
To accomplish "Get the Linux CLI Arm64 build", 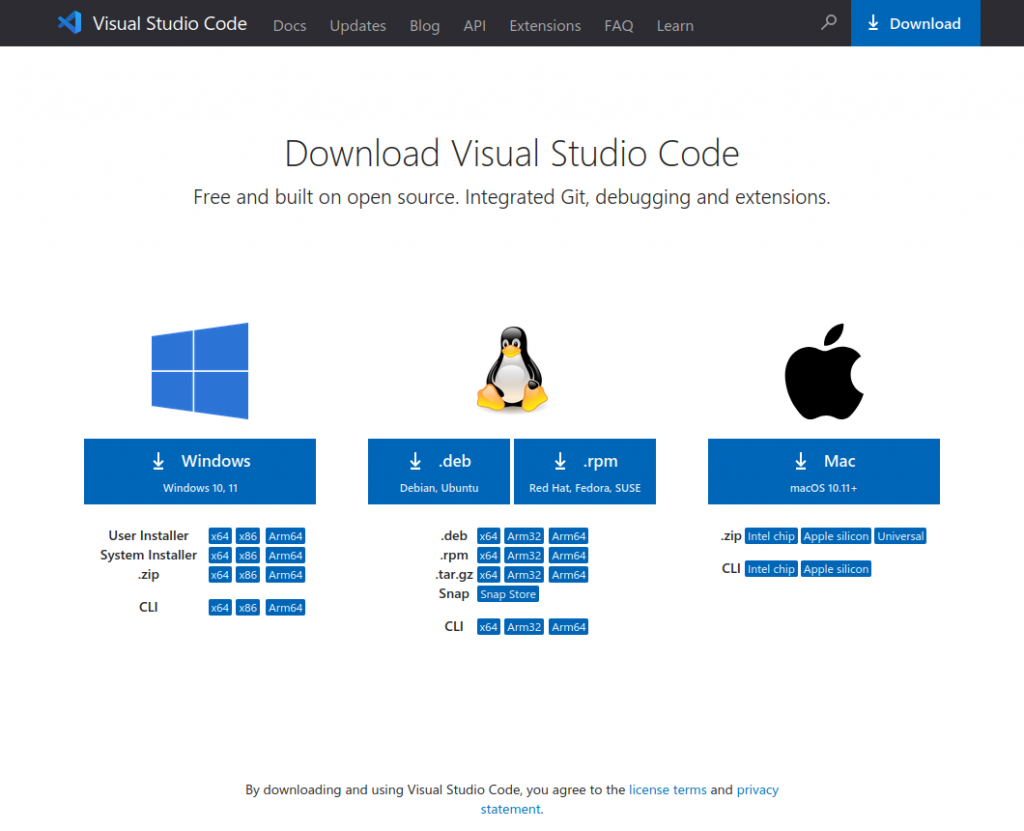I will tap(569, 627).
